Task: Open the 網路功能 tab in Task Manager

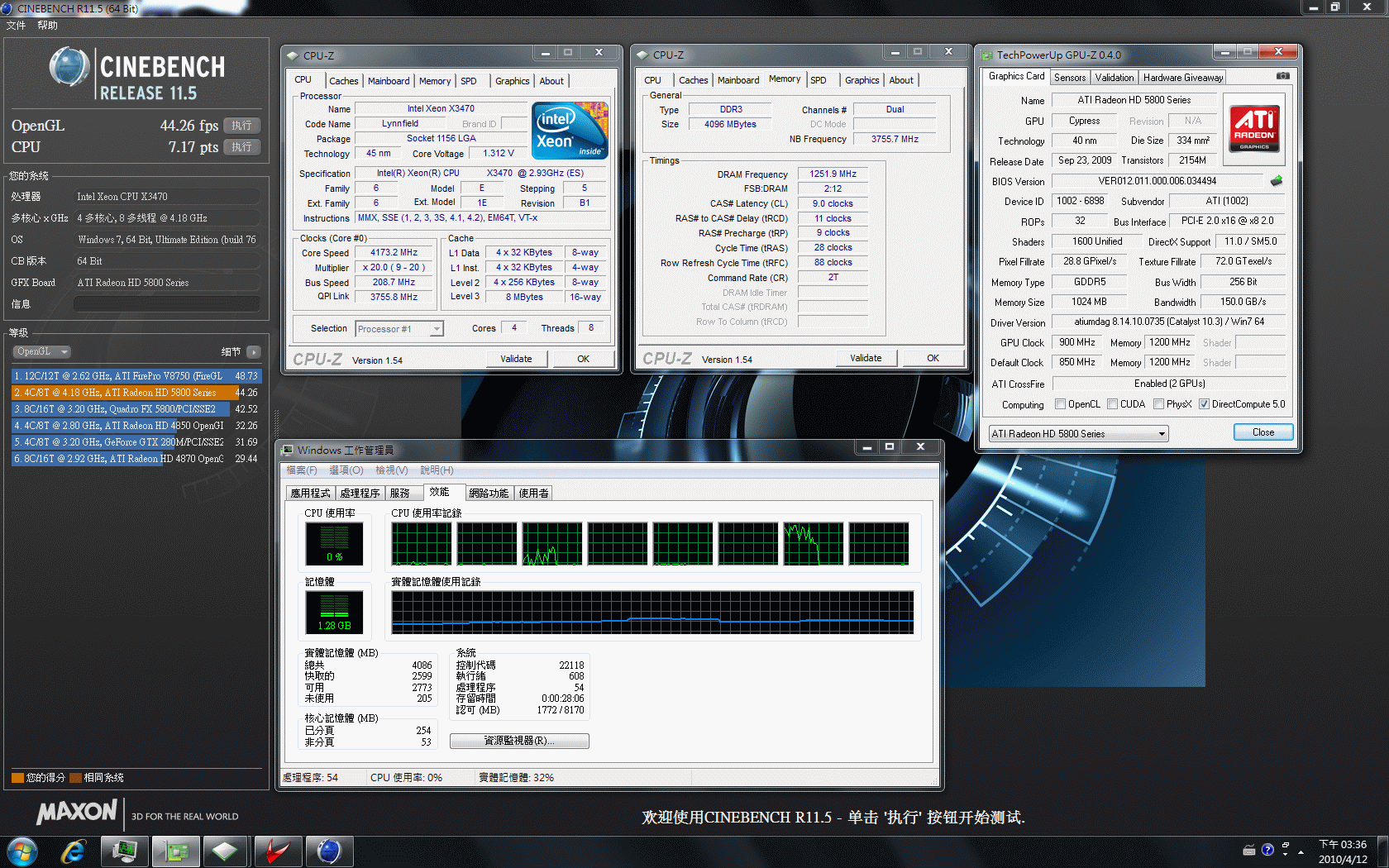Action: [x=489, y=494]
